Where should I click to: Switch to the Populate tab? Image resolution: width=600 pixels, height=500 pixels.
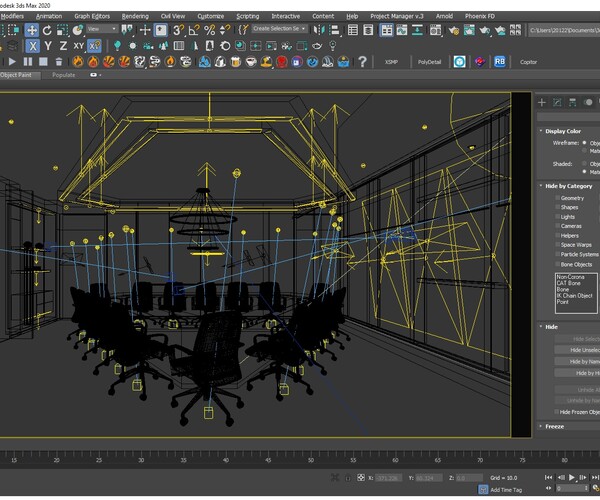tap(64, 75)
